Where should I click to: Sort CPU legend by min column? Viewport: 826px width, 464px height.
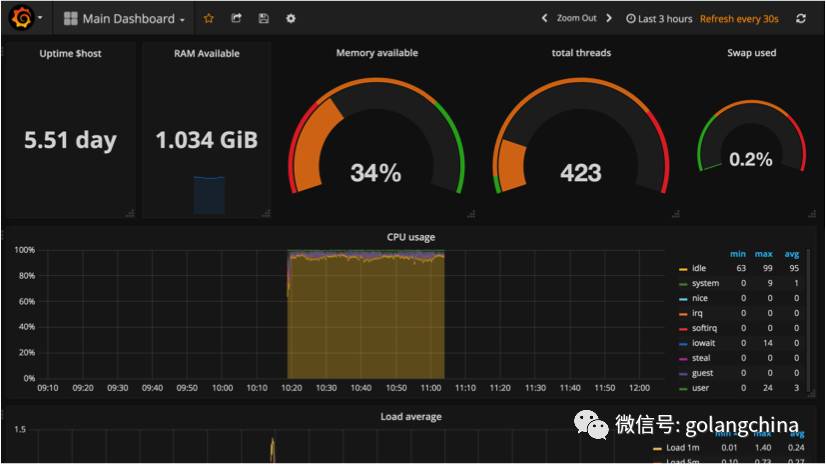[x=738, y=254]
